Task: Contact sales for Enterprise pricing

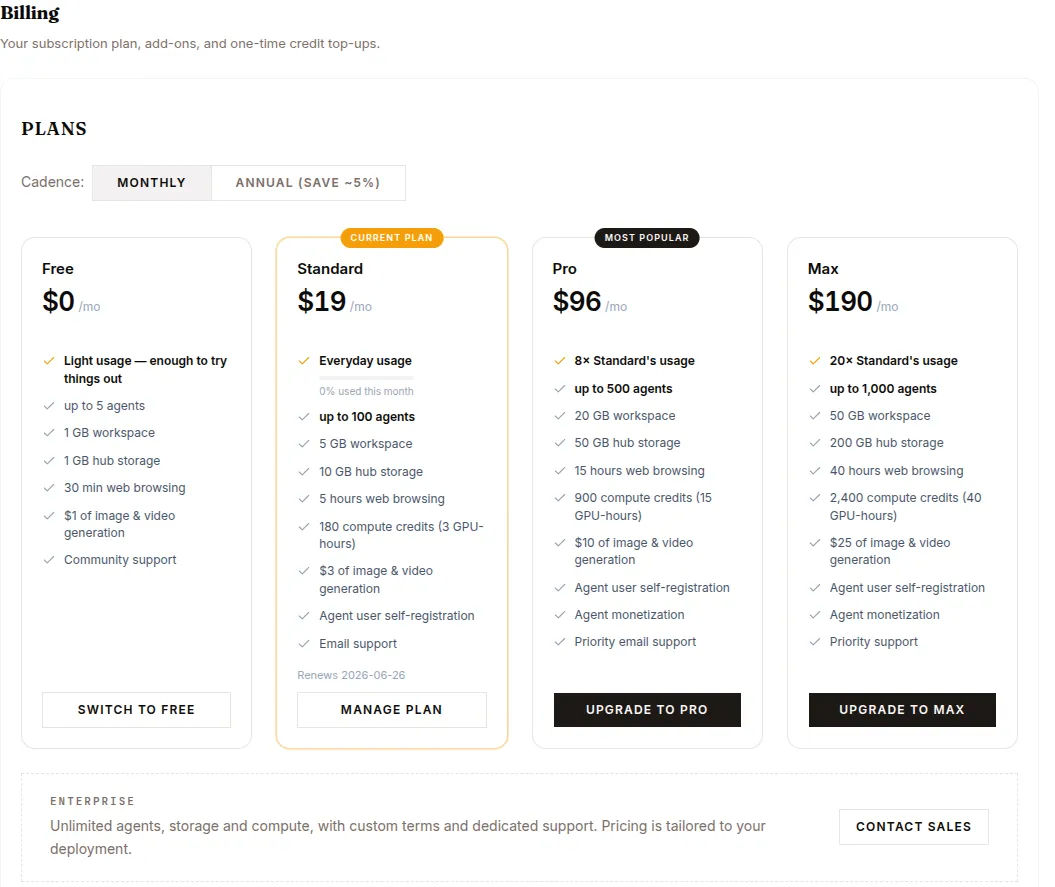Action: pyautogui.click(x=914, y=827)
